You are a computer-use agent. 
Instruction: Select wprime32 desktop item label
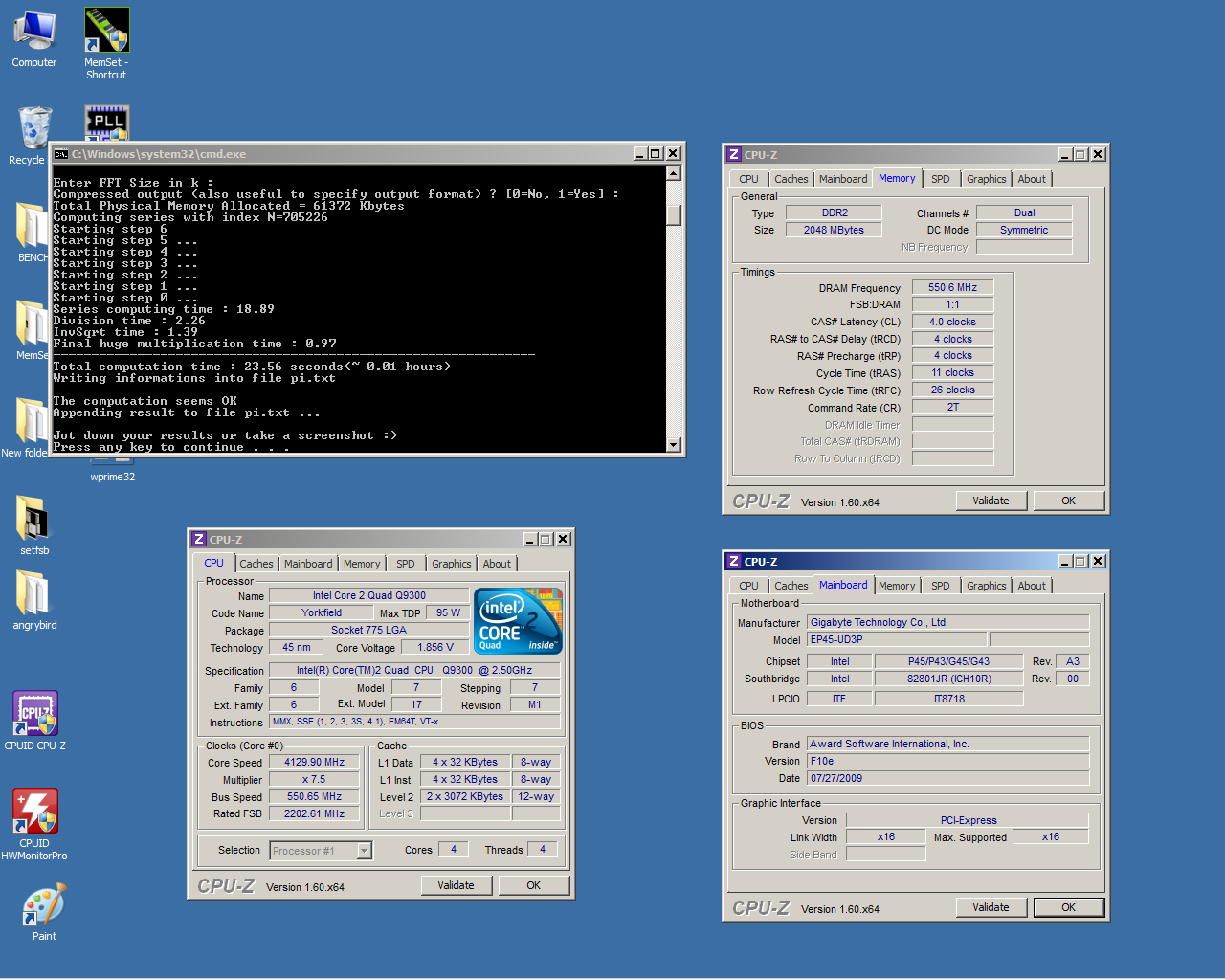113,477
